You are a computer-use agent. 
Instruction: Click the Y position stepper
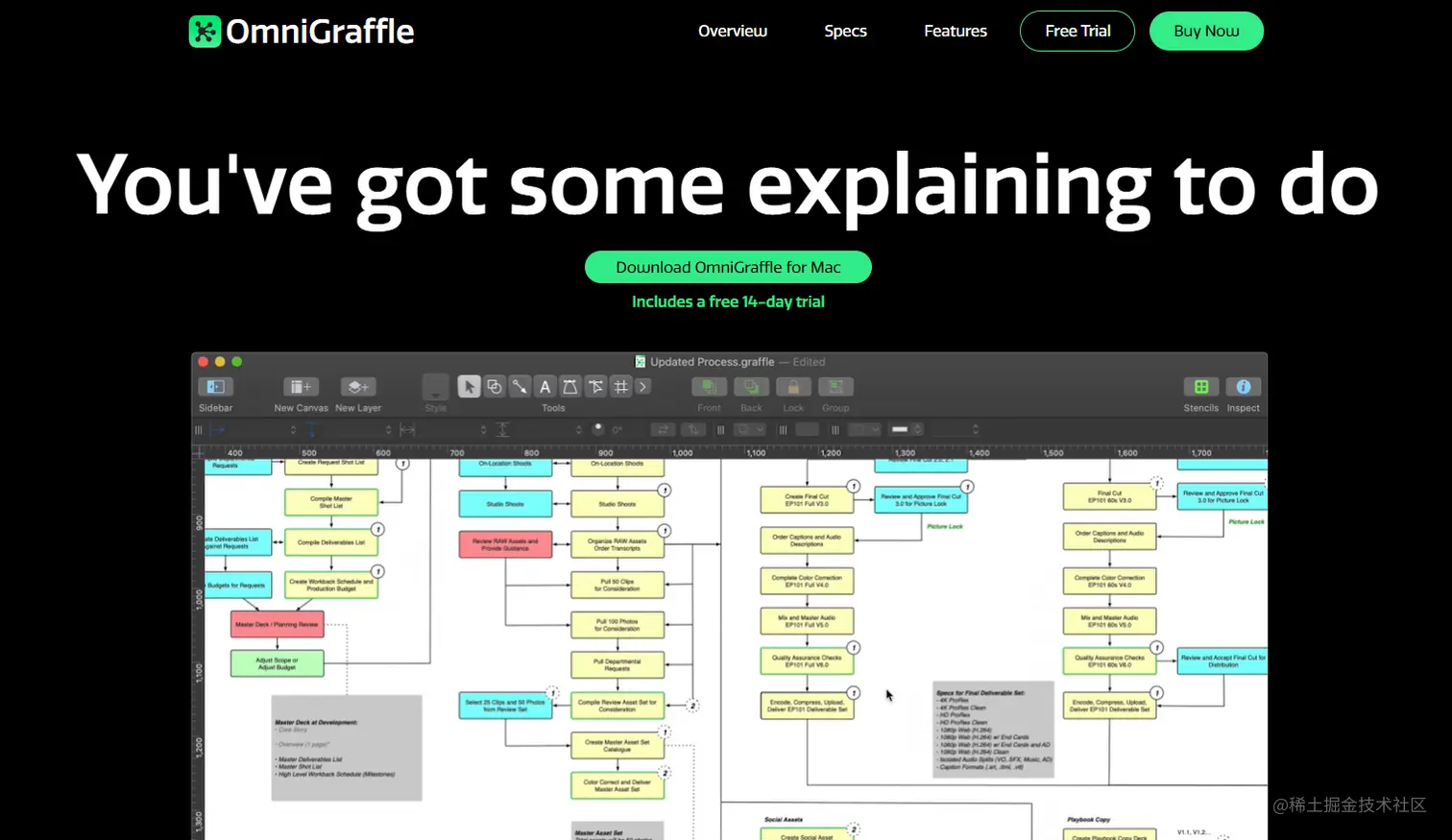pyautogui.click(x=388, y=430)
